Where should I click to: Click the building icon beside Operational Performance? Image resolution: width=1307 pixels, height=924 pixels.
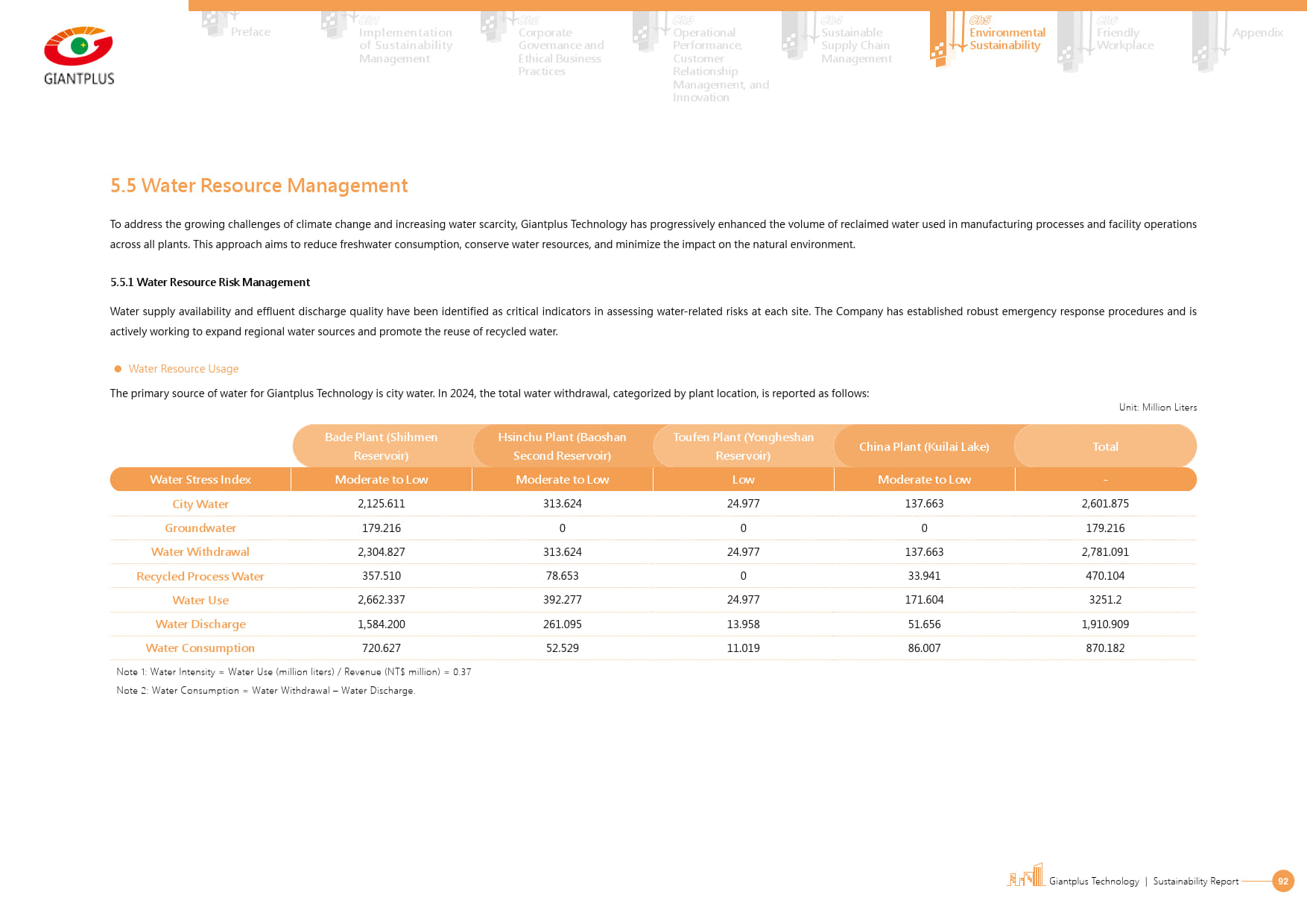point(644,31)
